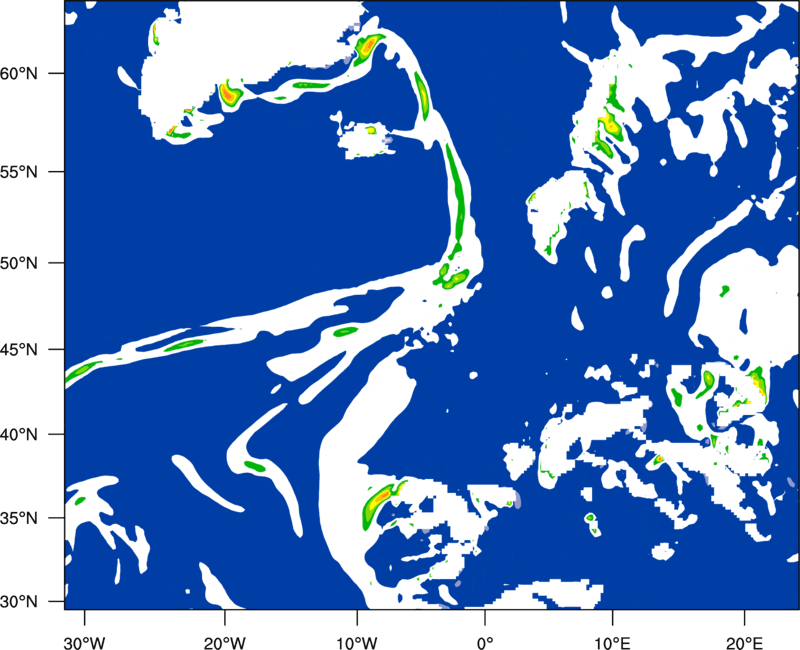This screenshot has height=650, width=800.
Task: Click the 10°W longitude label
Action: pos(356,643)
